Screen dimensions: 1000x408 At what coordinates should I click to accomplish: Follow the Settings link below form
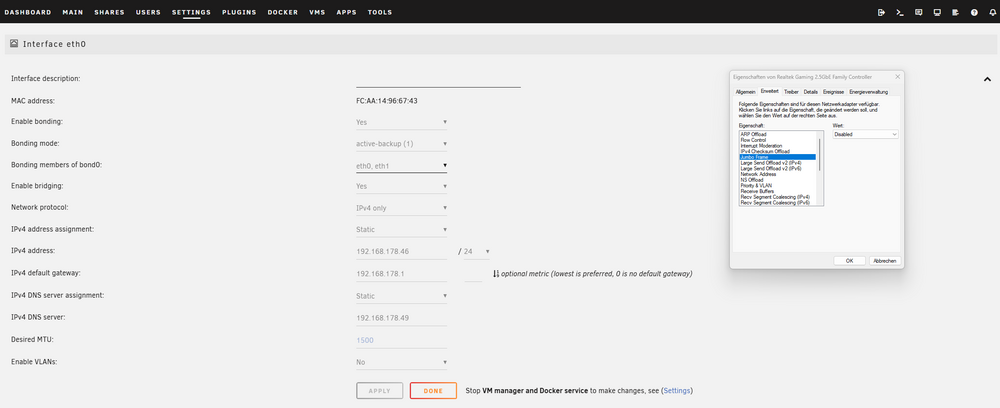pos(677,391)
